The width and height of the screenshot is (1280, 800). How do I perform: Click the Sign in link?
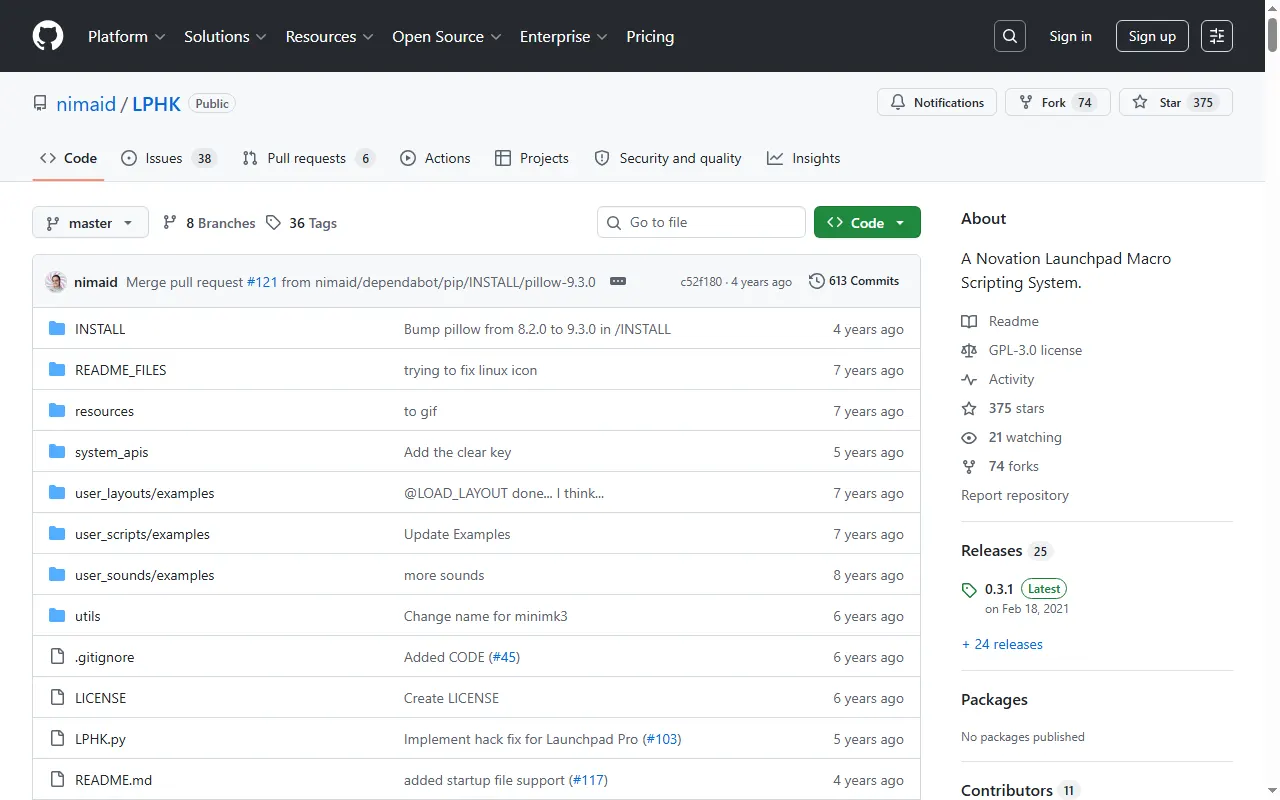(1070, 36)
